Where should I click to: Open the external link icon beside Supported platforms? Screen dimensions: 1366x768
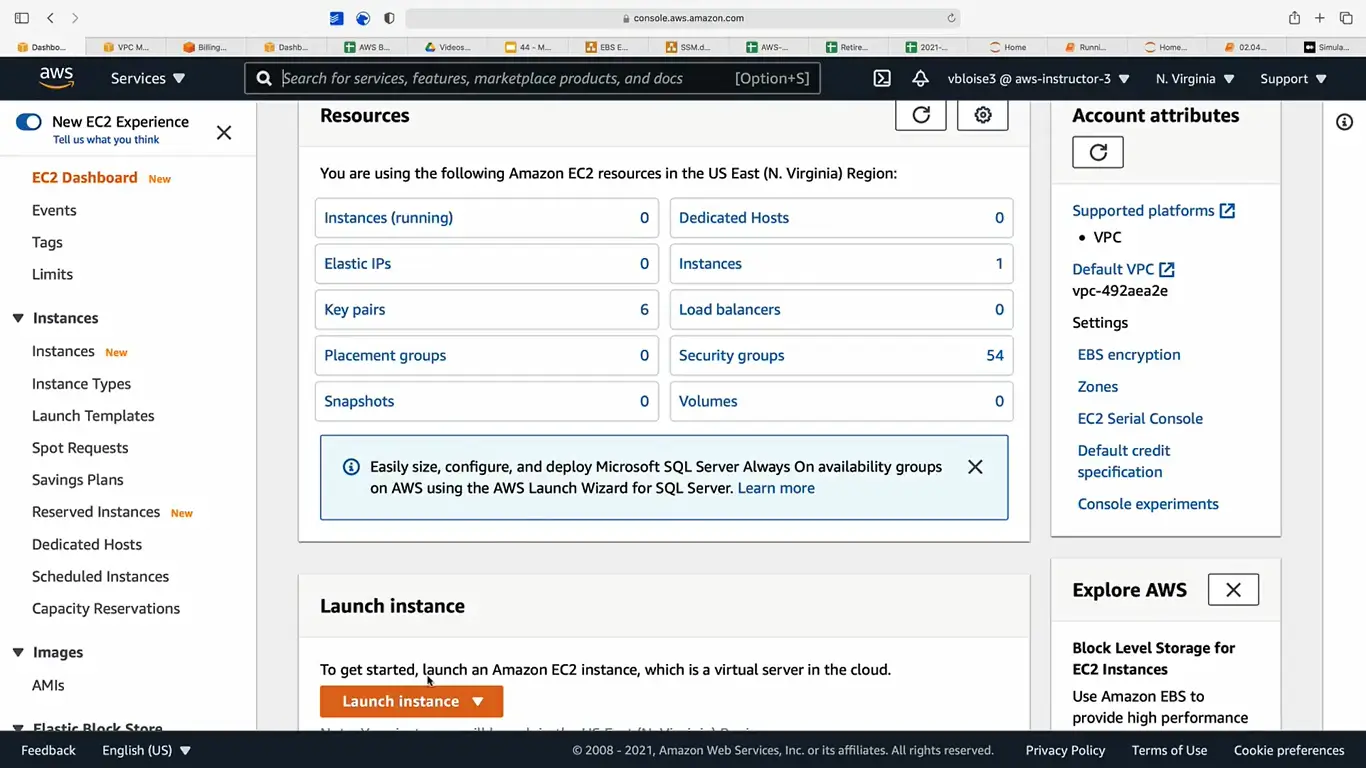tap(1227, 211)
